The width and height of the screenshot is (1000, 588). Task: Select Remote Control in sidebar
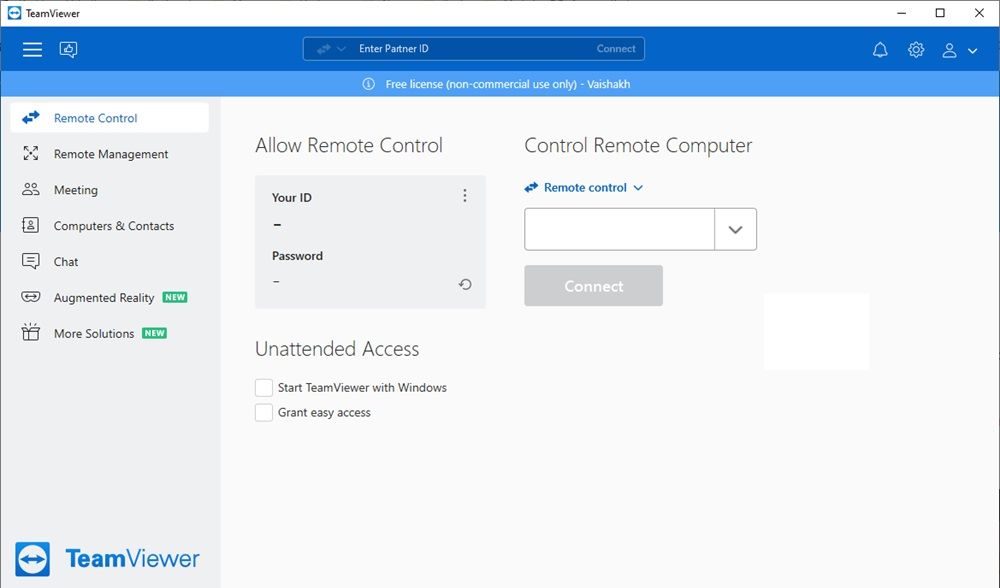click(110, 118)
